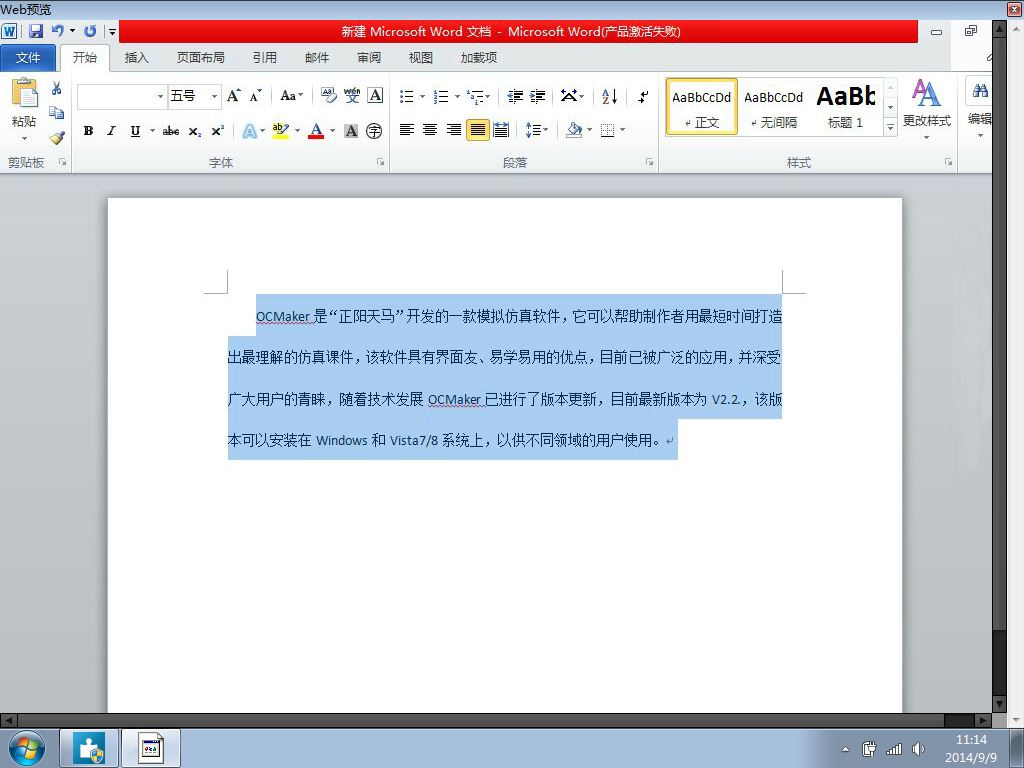
Task: Toggle underline formatting
Action: point(135,131)
